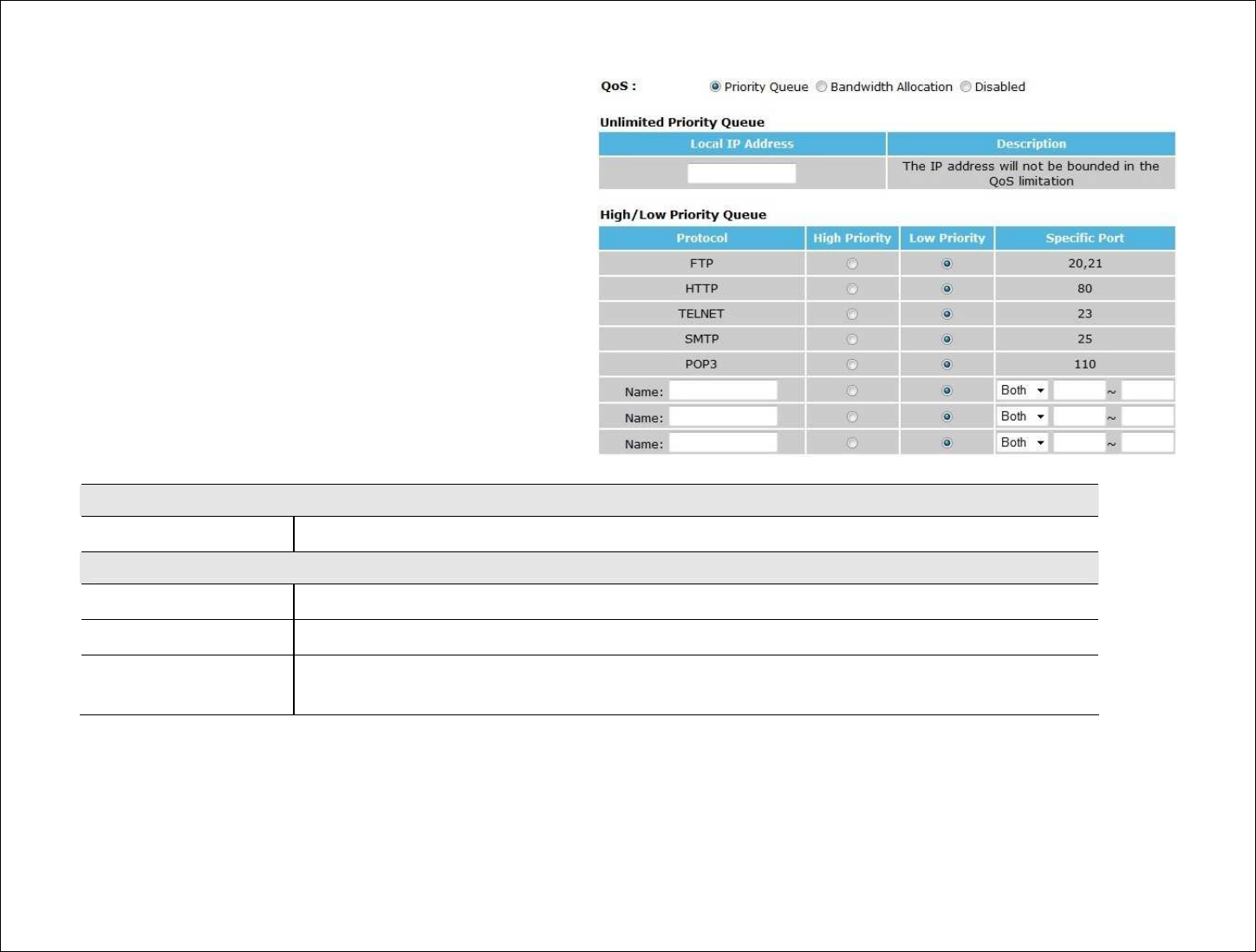Screen dimensions: 1256x952
Task: Set SMTP to High Priority
Action: 852,339
